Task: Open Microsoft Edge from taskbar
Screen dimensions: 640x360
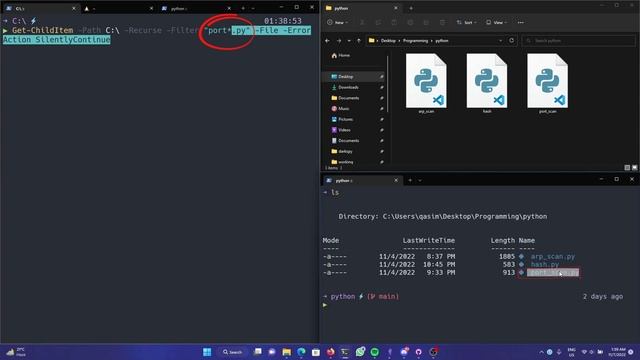Action: coord(301,352)
